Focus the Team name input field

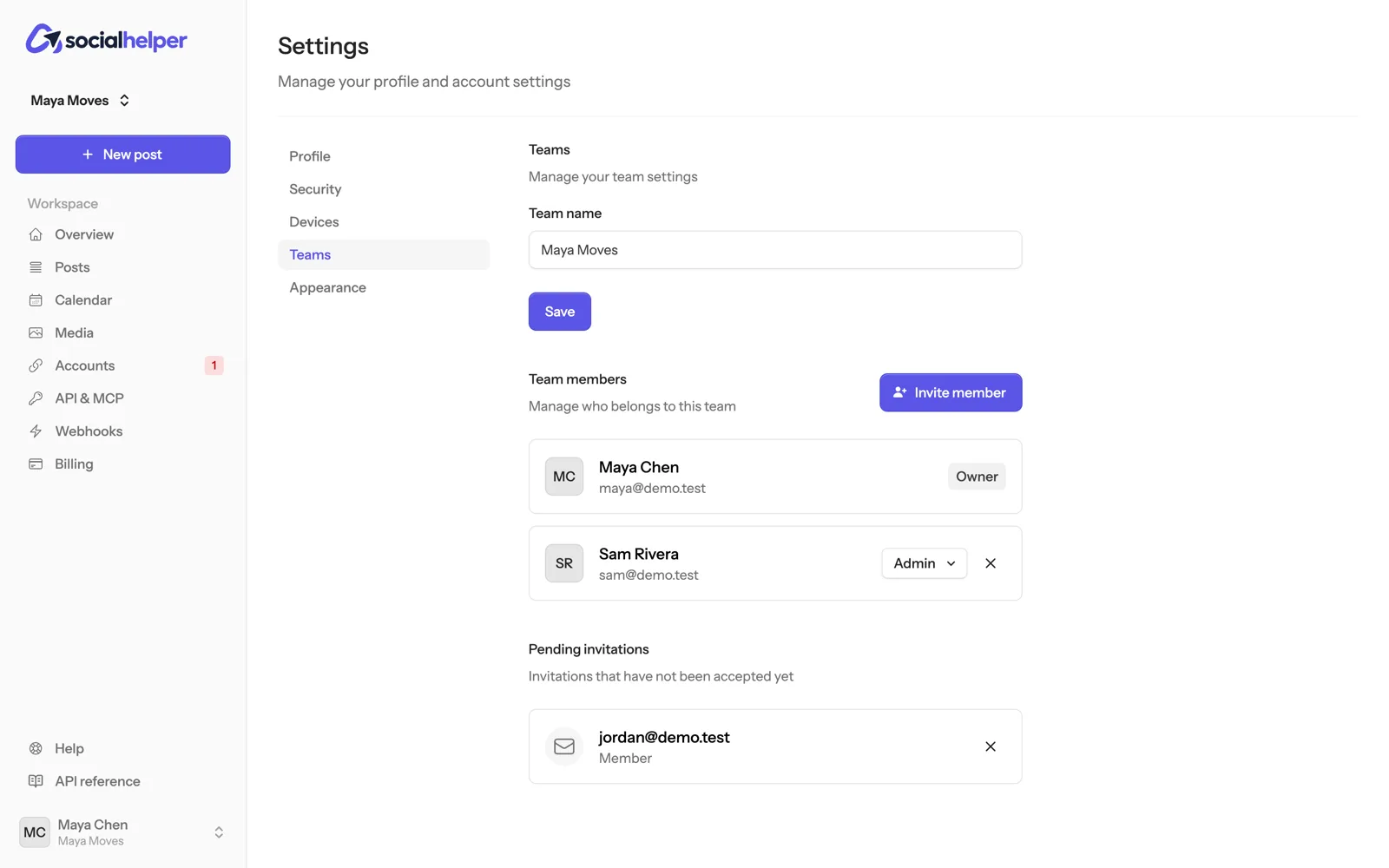[x=775, y=250]
